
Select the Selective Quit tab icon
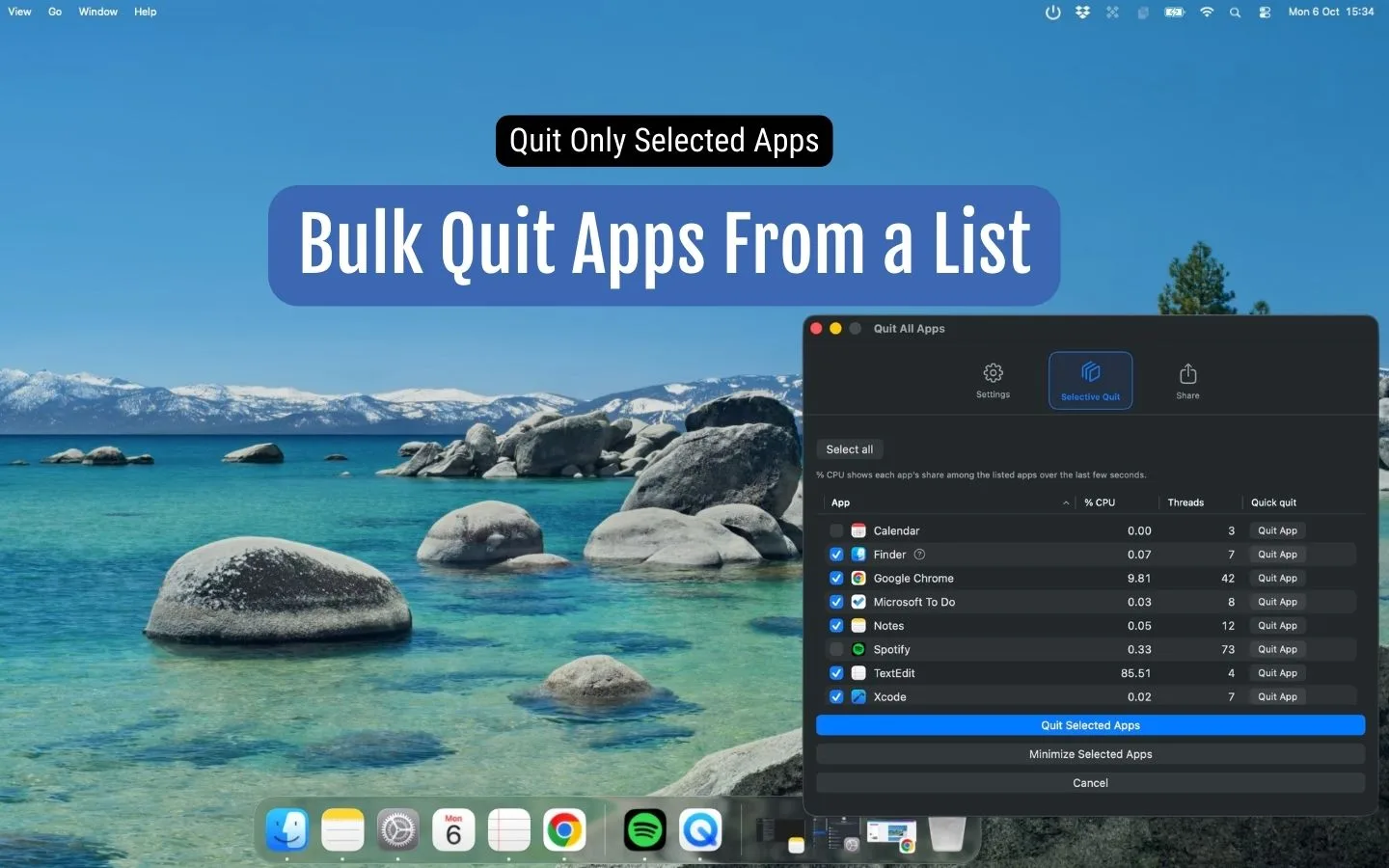coord(1090,371)
